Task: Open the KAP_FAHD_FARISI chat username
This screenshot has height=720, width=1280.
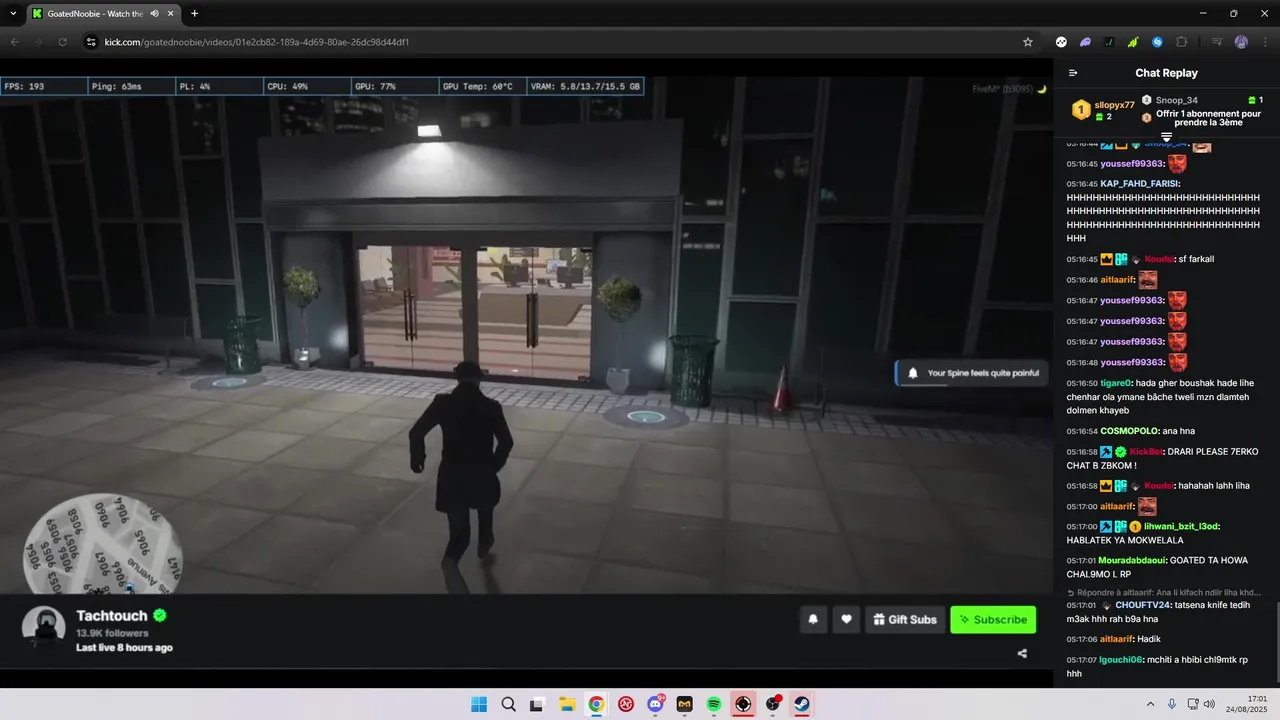Action: coord(1139,184)
